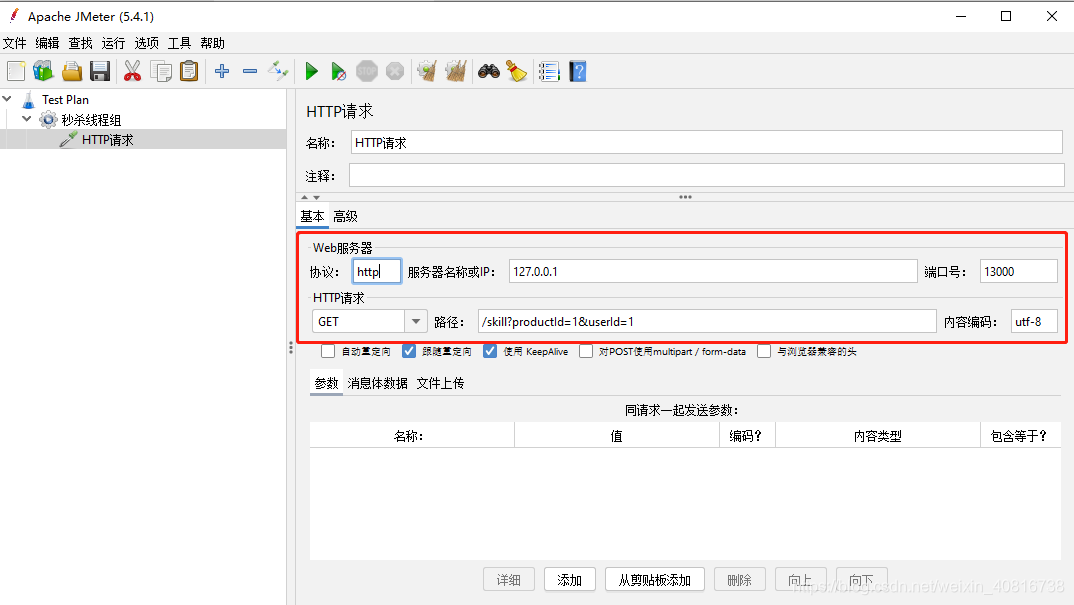
Task: Click the Copy icon
Action: [x=161, y=71]
